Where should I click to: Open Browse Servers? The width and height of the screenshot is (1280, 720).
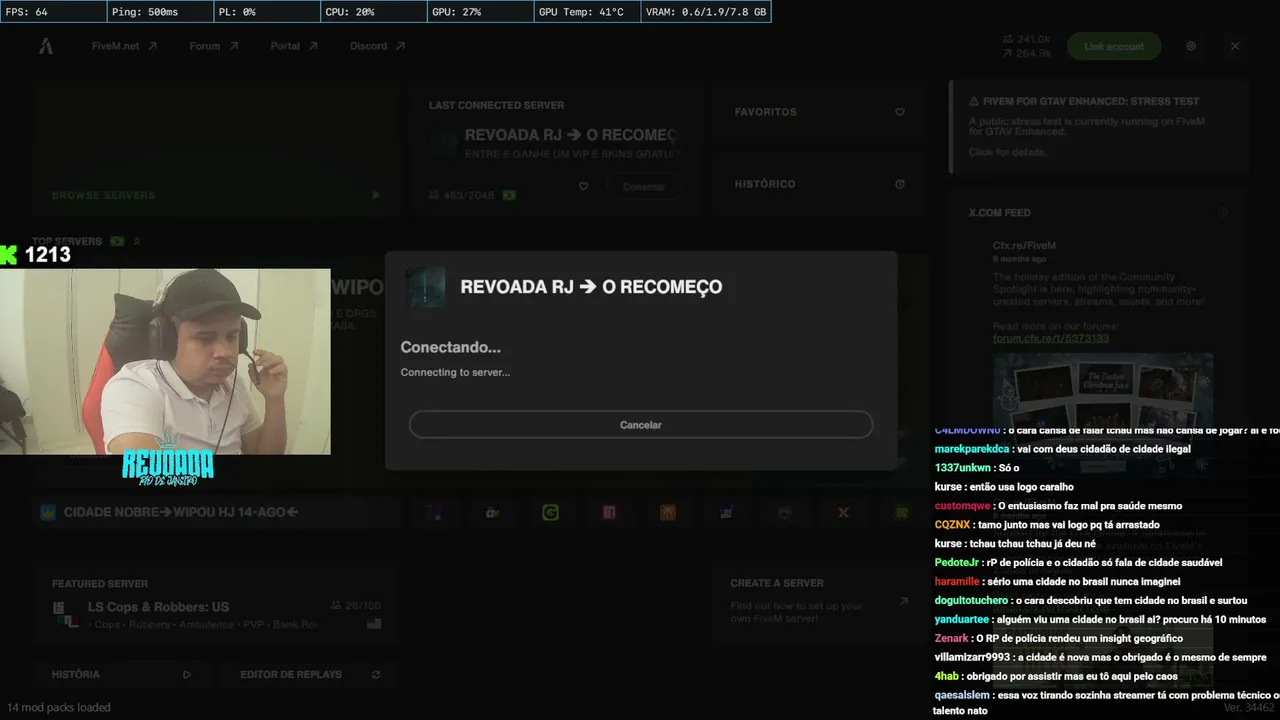tap(216, 150)
